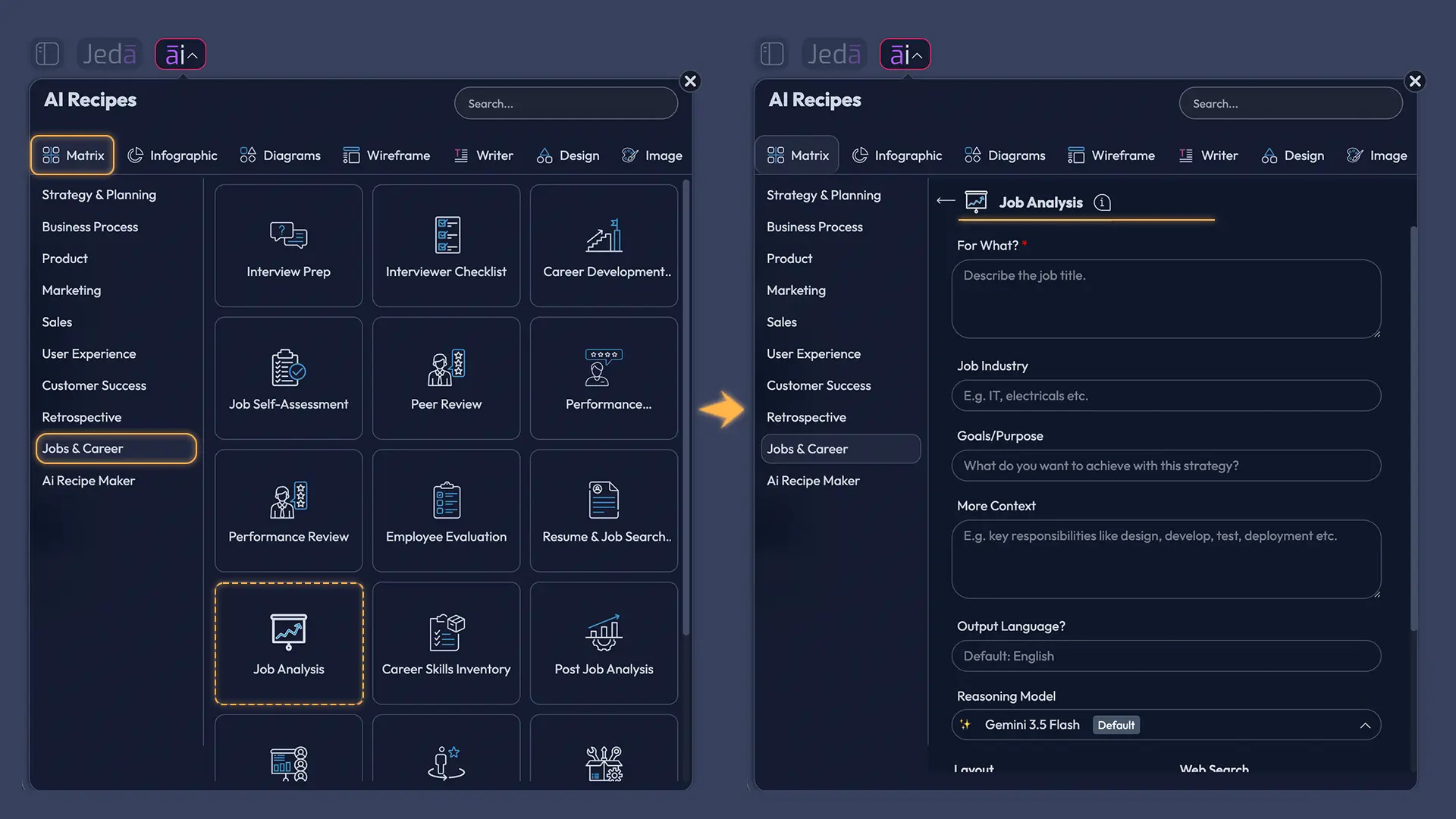Viewport: 1456px width, 819px height.
Task: Switch to Infographic tab in left panel
Action: (x=172, y=155)
